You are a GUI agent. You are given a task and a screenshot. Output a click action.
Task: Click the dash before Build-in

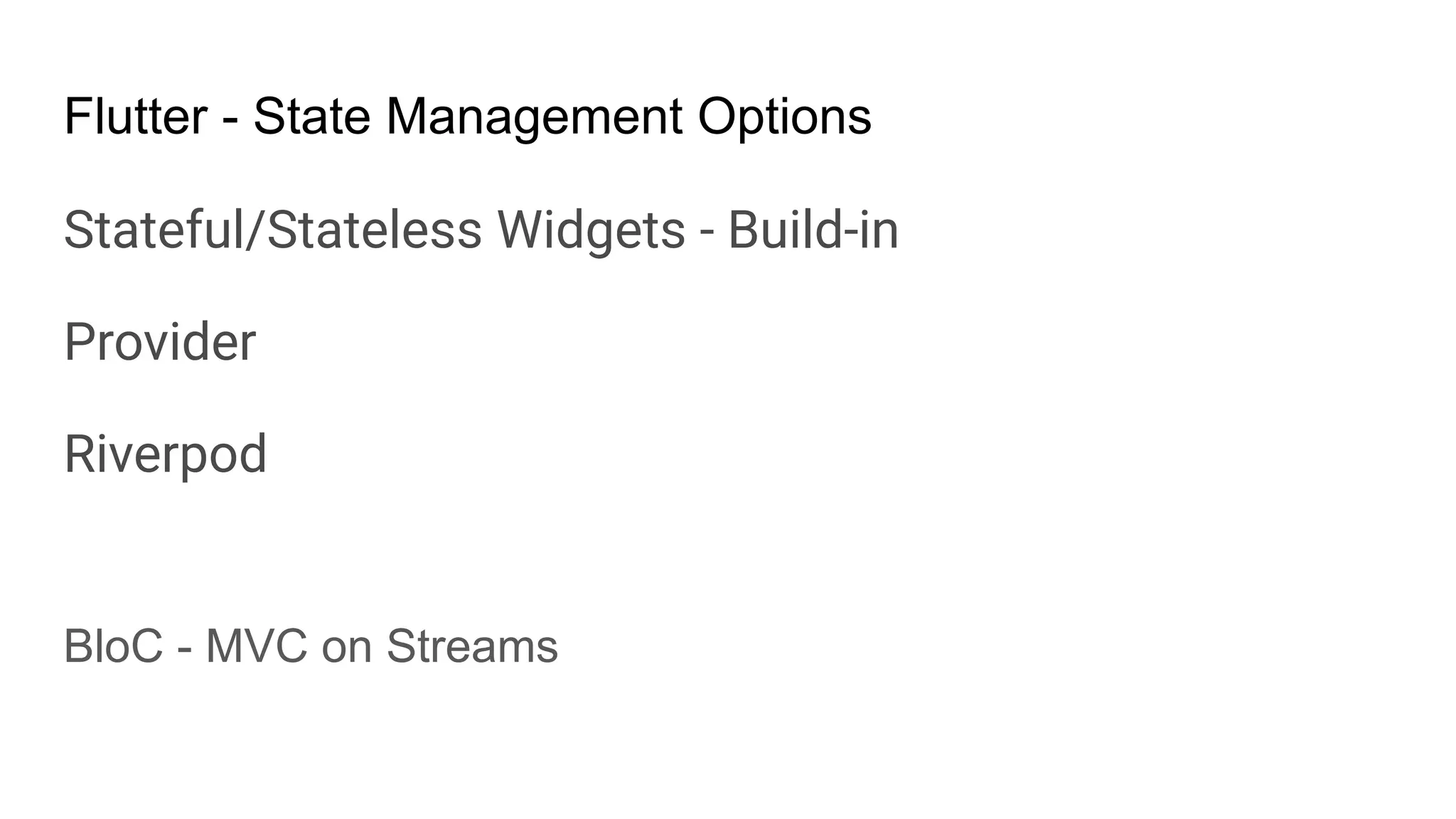click(x=707, y=233)
